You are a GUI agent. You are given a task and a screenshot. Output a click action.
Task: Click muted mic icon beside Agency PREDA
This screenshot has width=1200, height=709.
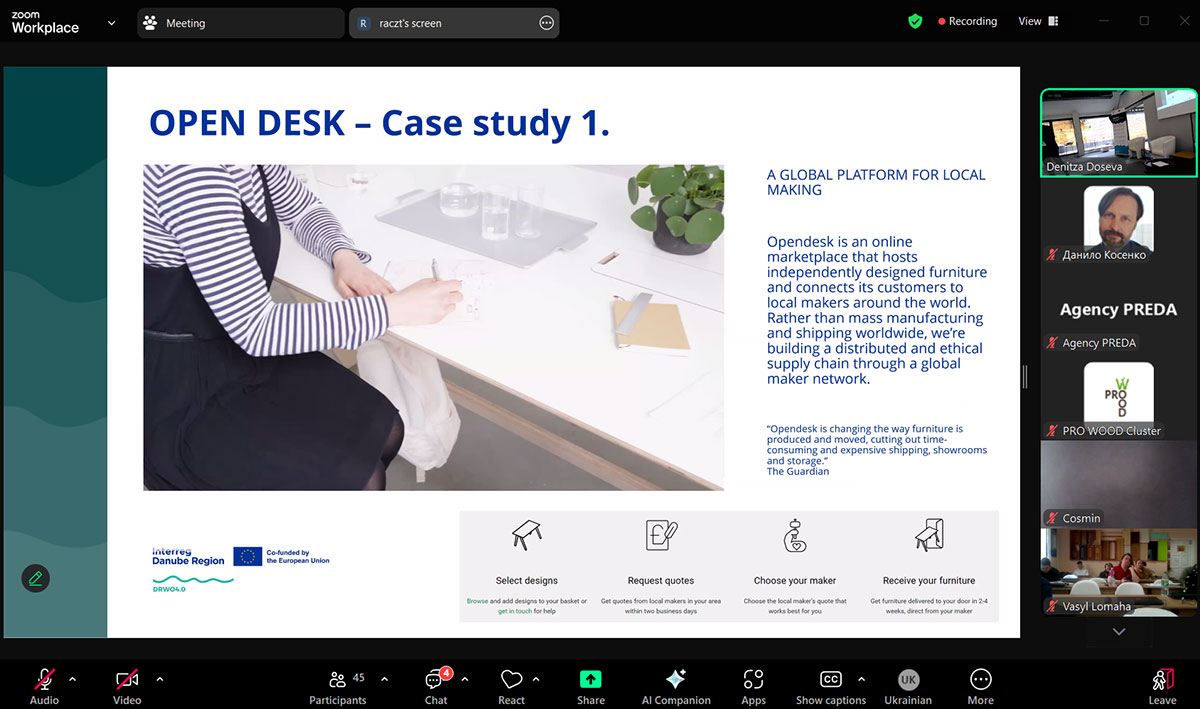(1052, 343)
